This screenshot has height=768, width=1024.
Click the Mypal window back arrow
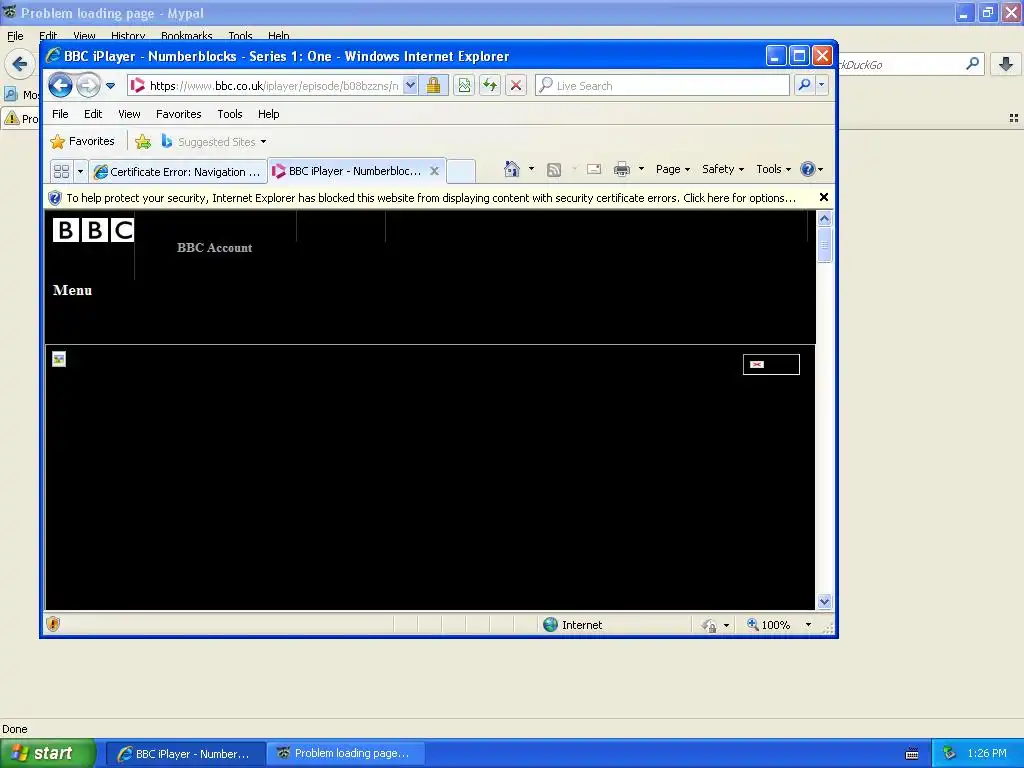pos(20,64)
